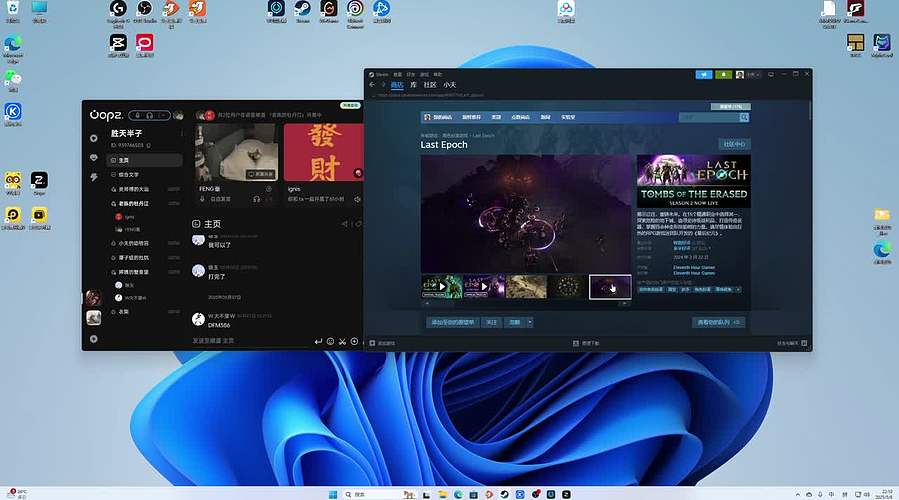
Task: Toggle headphone icon under FENG's card
Action: [x=256, y=199]
